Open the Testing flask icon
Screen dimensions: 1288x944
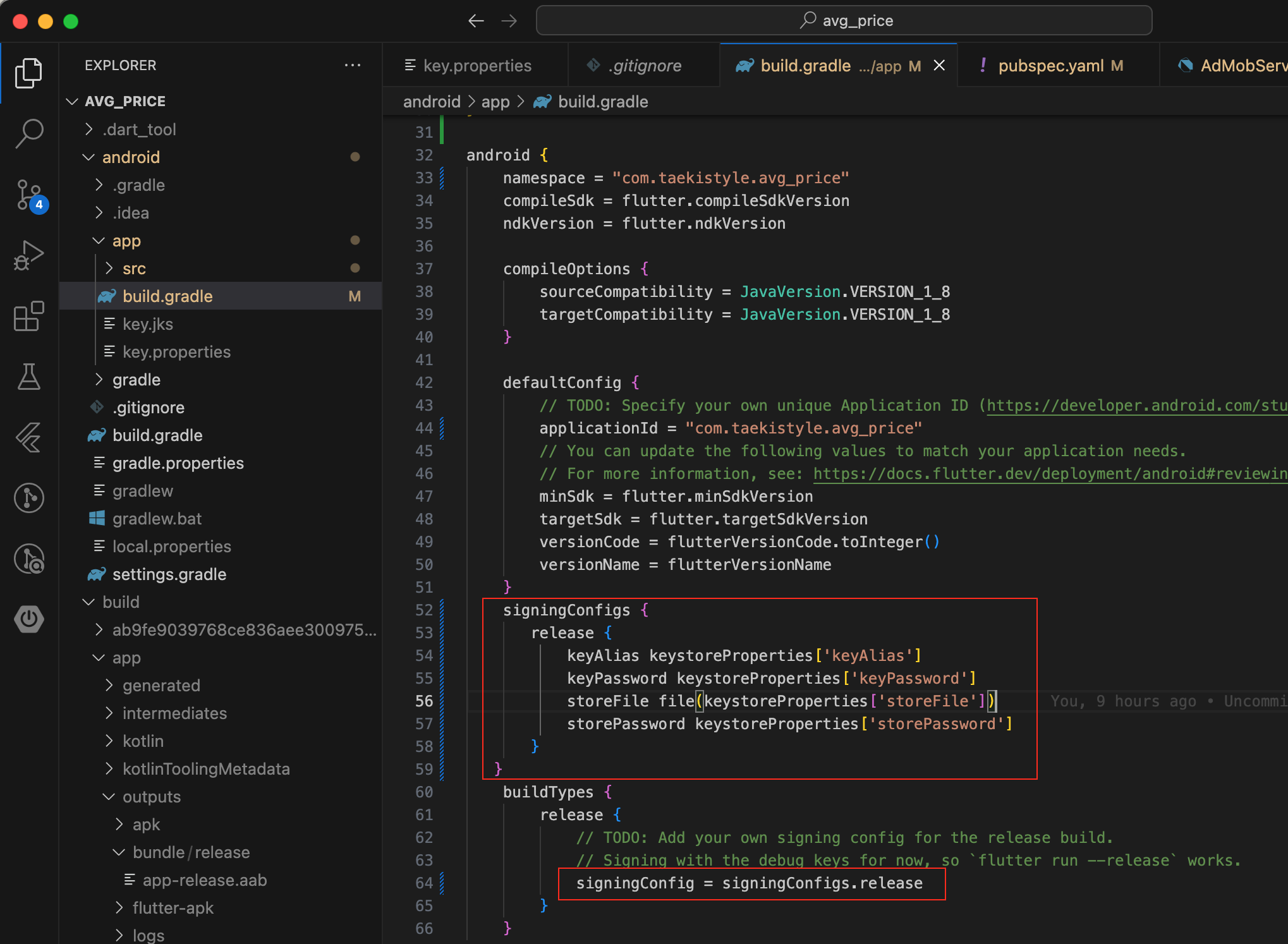pos(29,377)
